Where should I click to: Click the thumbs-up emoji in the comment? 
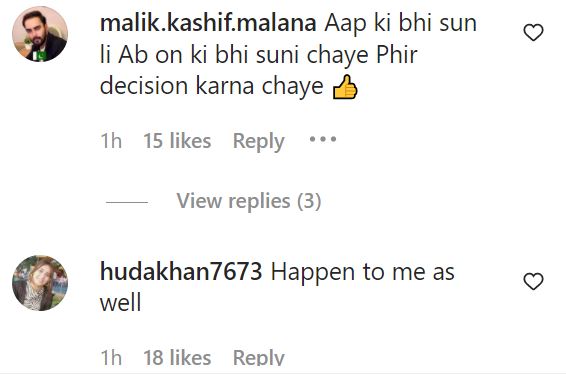tap(345, 87)
